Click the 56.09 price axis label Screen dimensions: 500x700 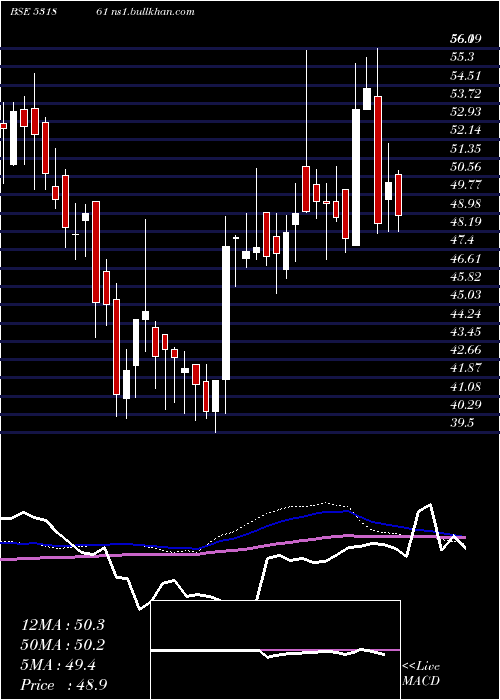pos(465,39)
